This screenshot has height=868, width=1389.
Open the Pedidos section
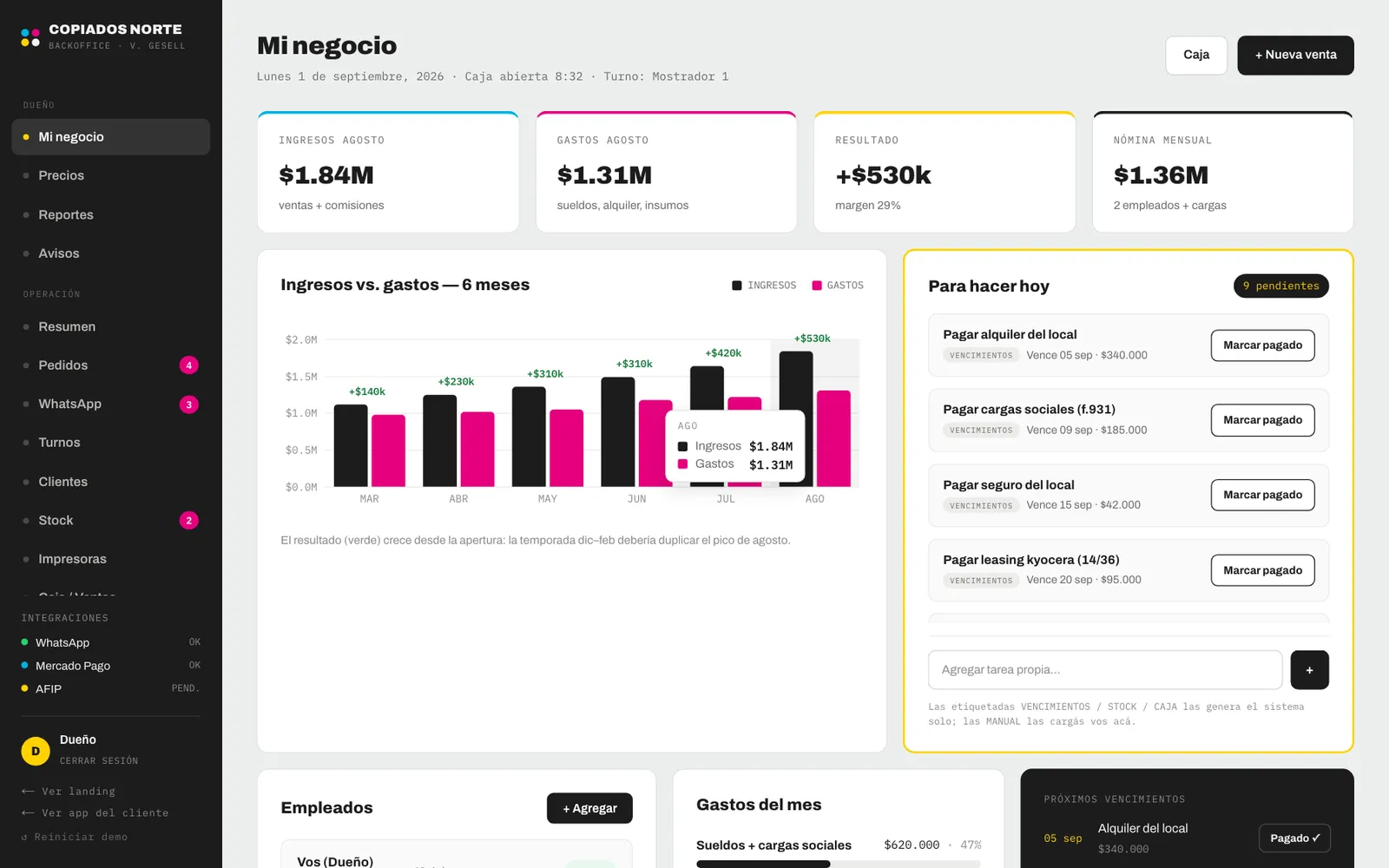111,365
